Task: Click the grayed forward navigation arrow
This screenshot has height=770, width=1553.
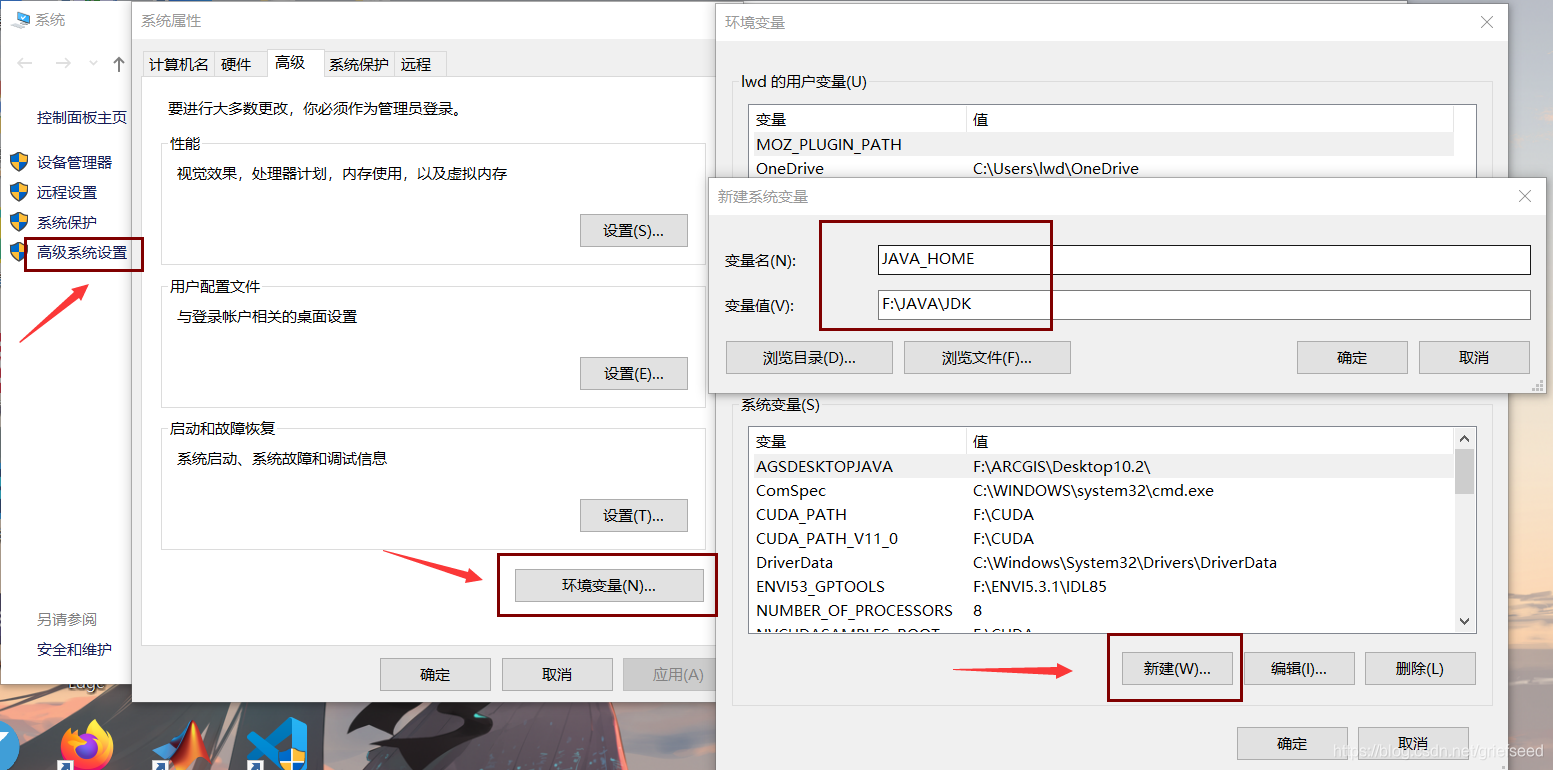Action: tap(62, 63)
